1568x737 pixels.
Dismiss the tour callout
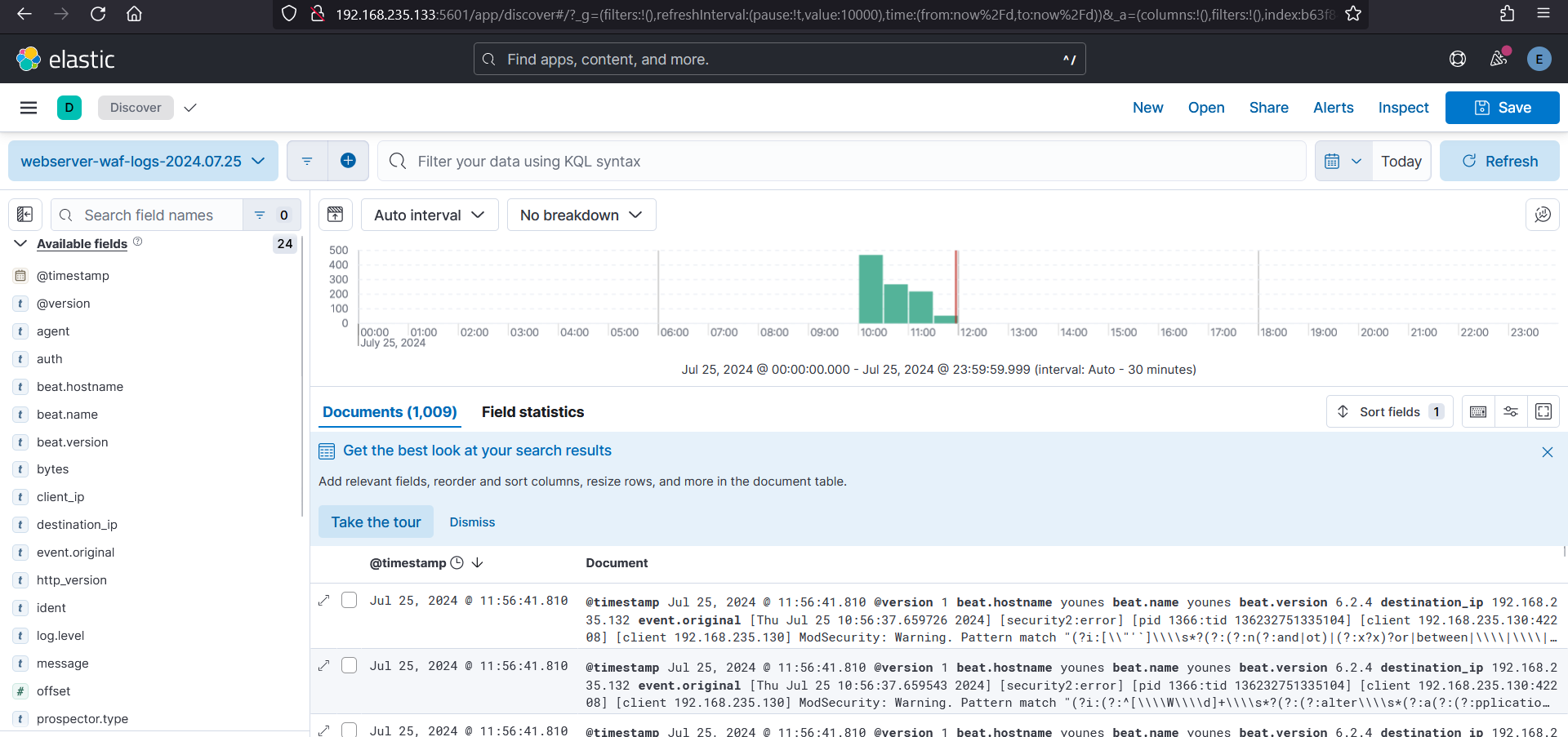pos(472,522)
